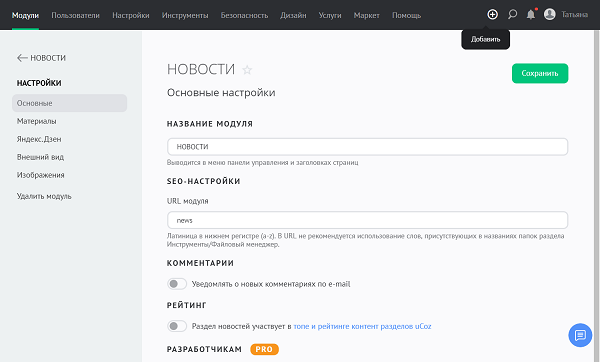Open the search magnifier icon
Image resolution: width=600 pixels, height=362 pixels.
(x=512, y=15)
